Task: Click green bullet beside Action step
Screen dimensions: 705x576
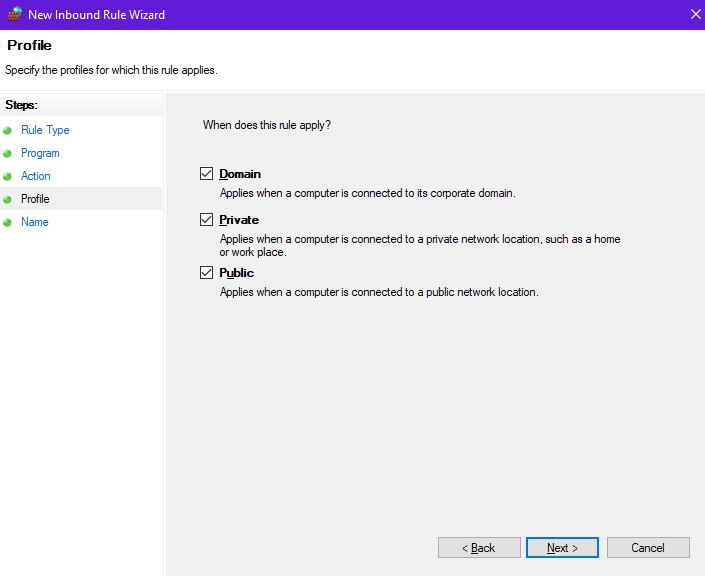Action: pyautogui.click(x=8, y=177)
